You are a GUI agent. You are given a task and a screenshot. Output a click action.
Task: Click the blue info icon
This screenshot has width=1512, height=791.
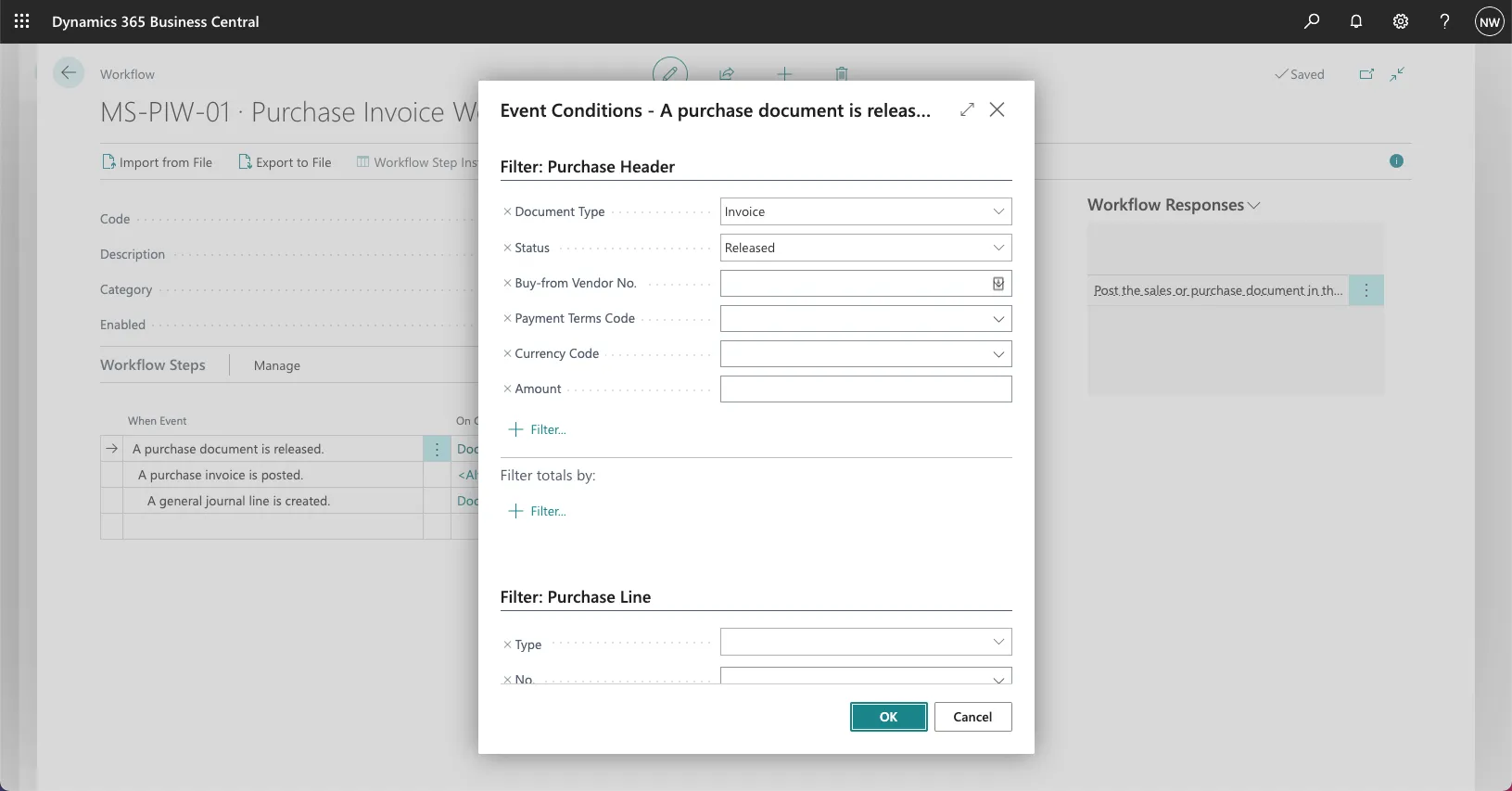(1397, 161)
